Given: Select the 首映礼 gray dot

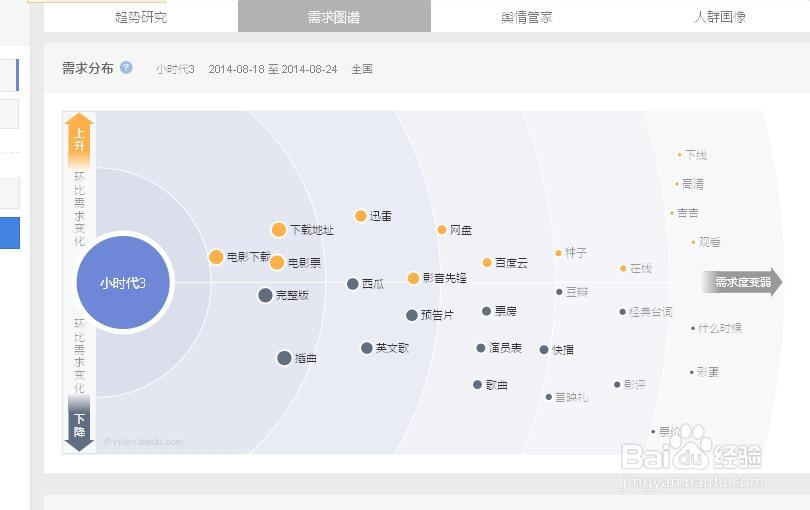Looking at the screenshot, I should tap(549, 397).
